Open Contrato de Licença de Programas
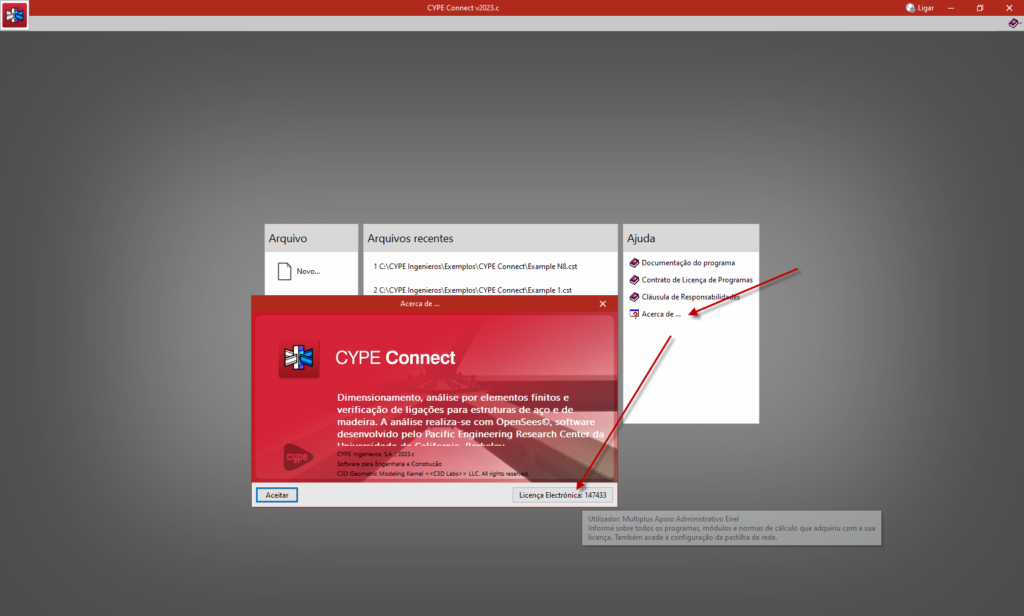Screen dimensions: 1024x616 click(x=697, y=280)
